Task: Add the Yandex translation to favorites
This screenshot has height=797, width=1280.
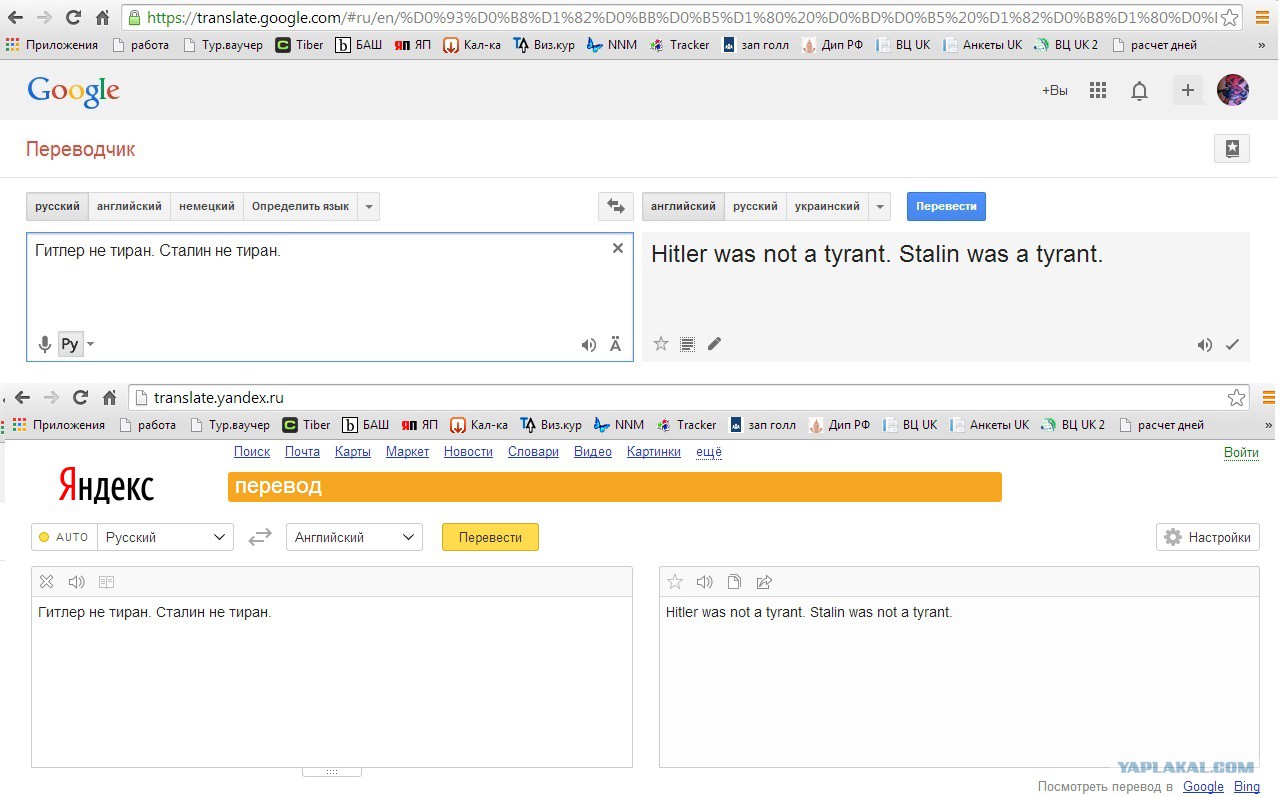Action: (675, 582)
